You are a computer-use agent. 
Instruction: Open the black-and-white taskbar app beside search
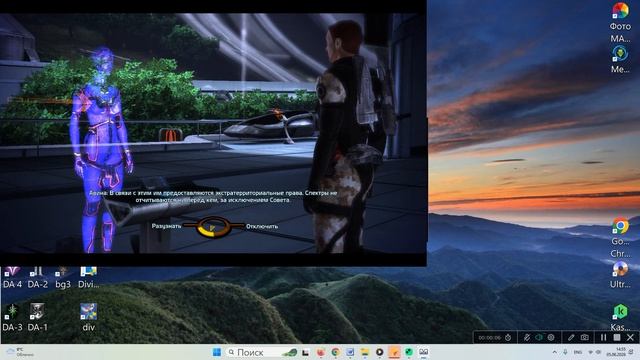(305, 352)
